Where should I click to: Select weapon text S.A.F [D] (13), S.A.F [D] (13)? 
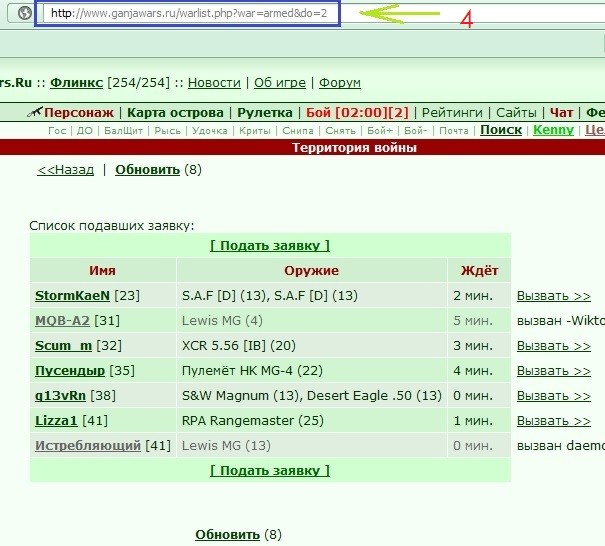click(270, 296)
